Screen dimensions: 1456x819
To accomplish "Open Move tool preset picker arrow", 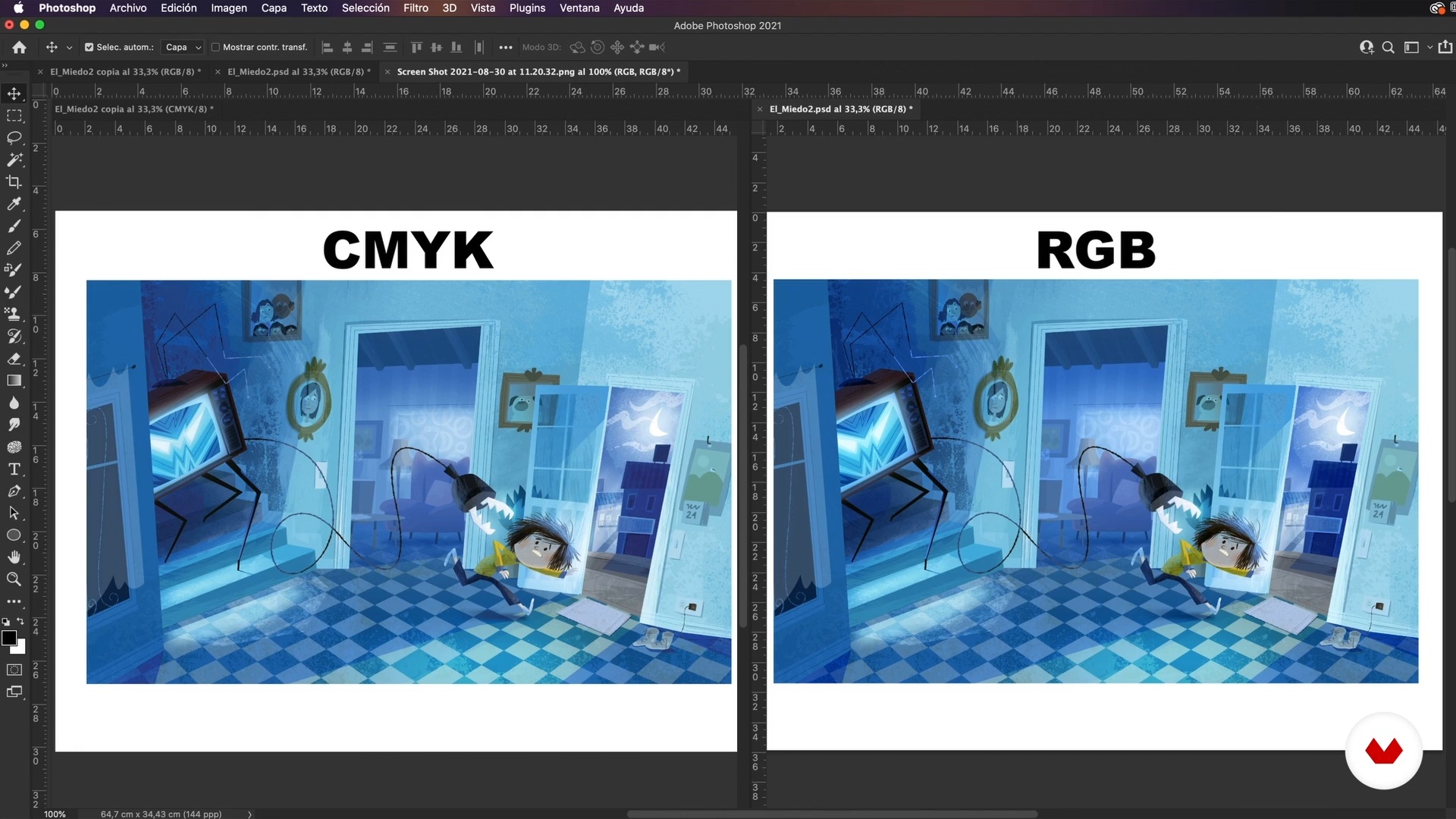I will point(69,47).
